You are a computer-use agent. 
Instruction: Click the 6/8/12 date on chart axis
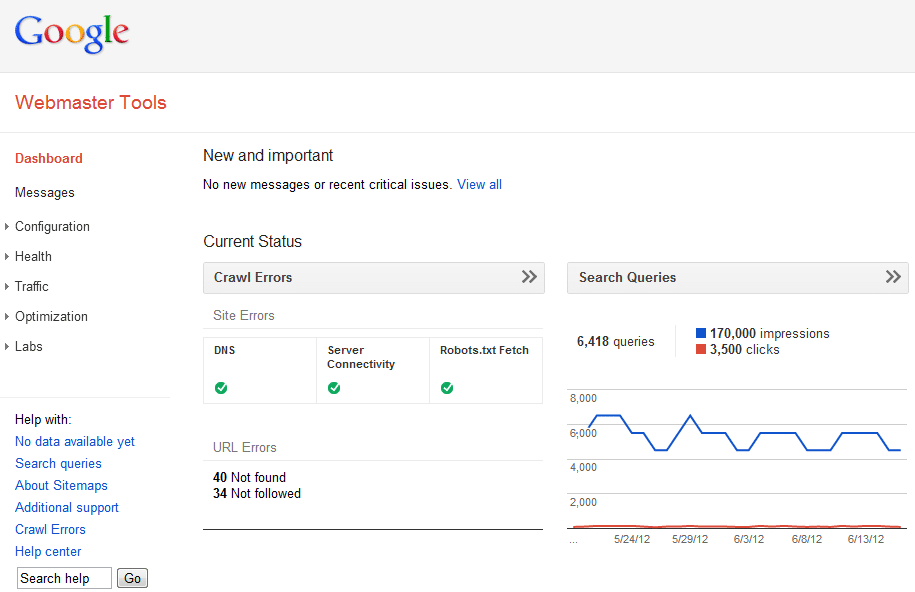pyautogui.click(x=806, y=539)
